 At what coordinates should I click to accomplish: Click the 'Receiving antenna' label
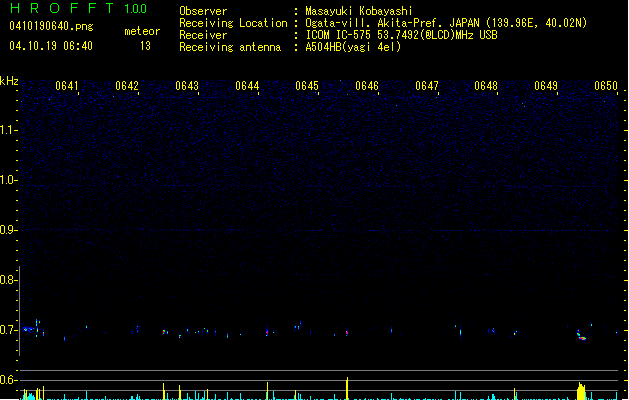pos(230,47)
